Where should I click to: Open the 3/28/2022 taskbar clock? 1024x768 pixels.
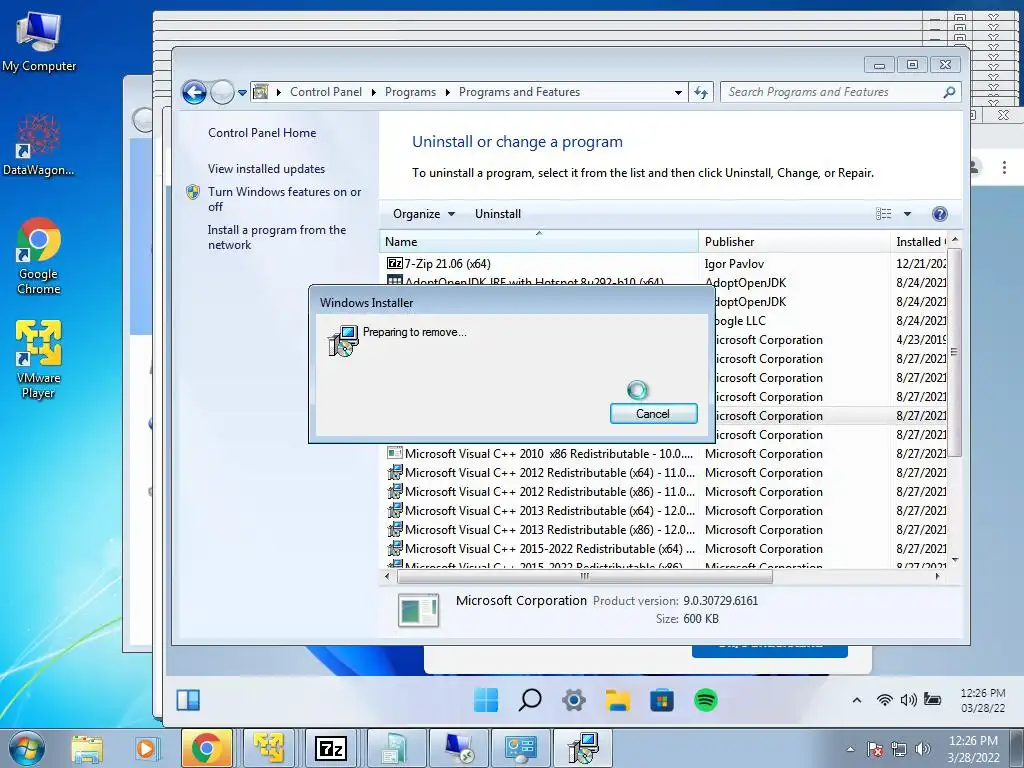coord(973,749)
